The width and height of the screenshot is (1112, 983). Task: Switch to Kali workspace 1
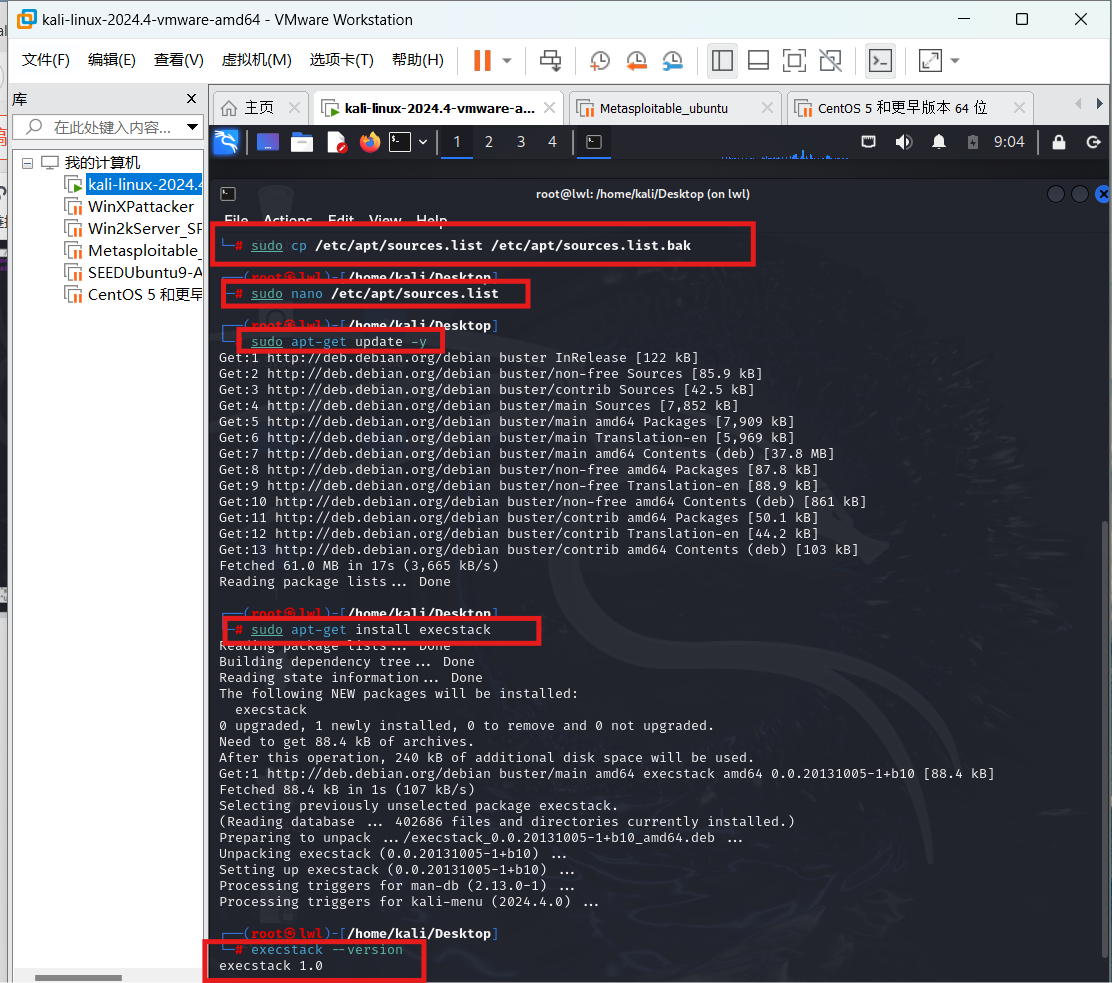(x=457, y=143)
